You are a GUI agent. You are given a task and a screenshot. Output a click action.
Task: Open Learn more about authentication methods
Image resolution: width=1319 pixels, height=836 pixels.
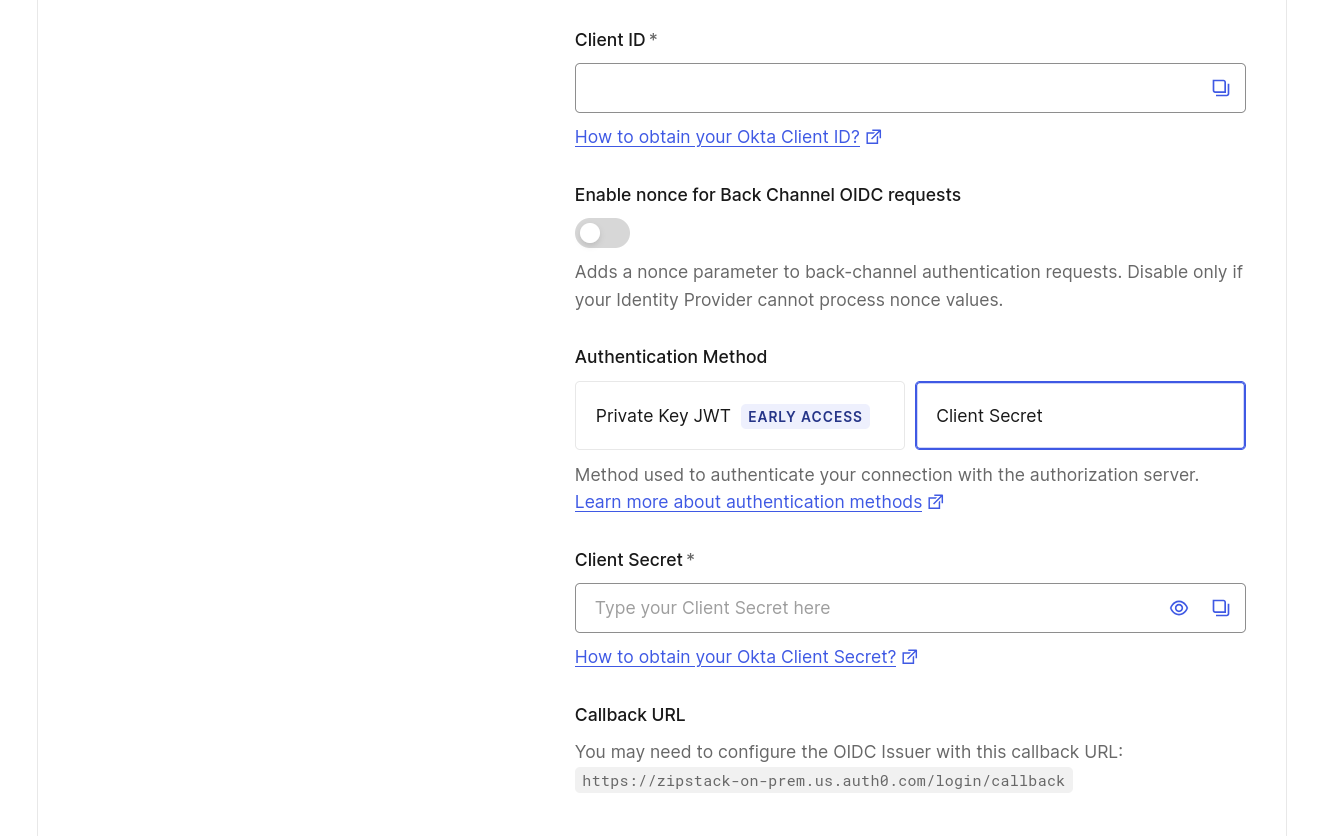748,502
